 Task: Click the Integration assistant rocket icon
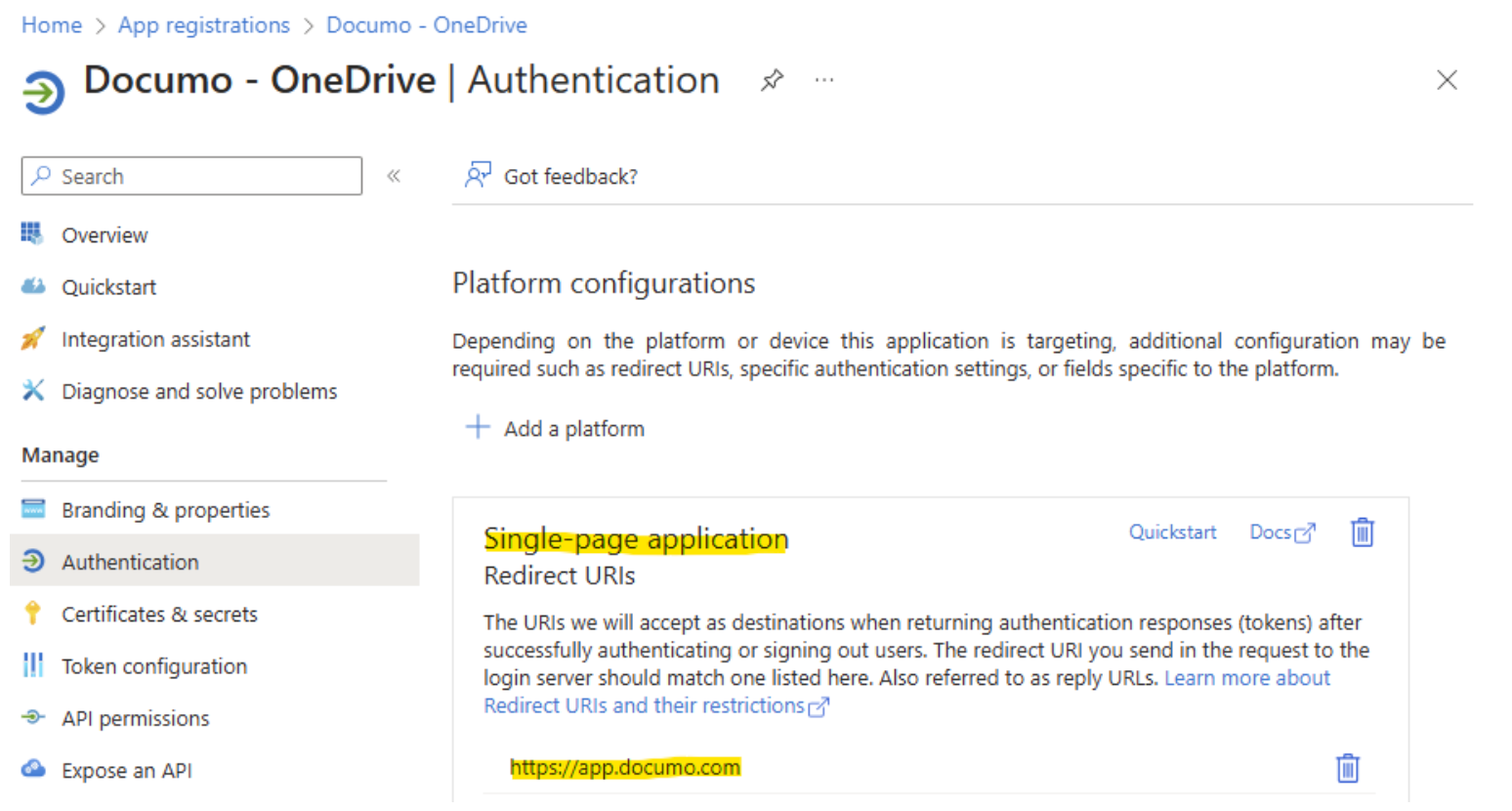[x=33, y=338]
